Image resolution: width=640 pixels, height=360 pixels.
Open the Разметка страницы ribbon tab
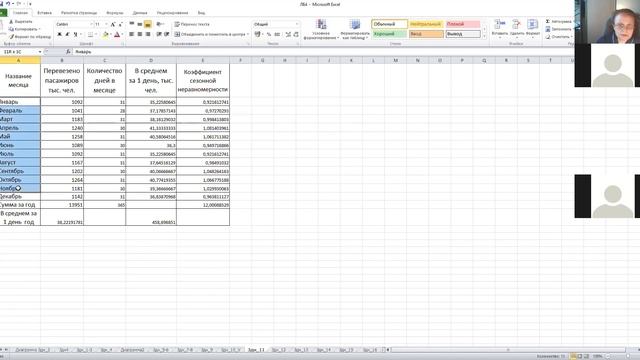79,13
